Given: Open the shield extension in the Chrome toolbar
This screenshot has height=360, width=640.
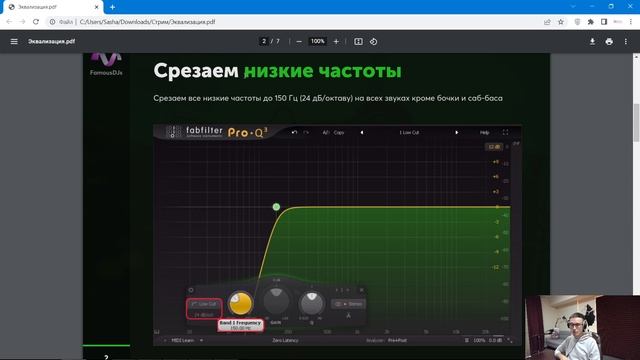Looking at the screenshot, I should [x=577, y=22].
